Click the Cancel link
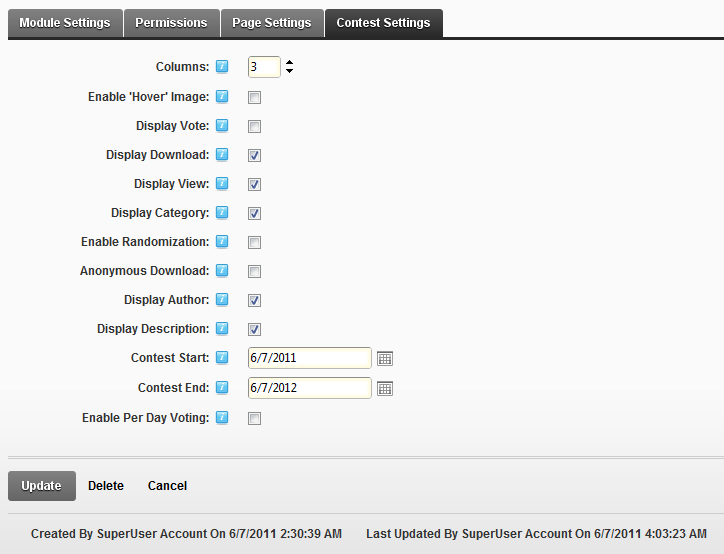724x554 pixels. pos(167,486)
